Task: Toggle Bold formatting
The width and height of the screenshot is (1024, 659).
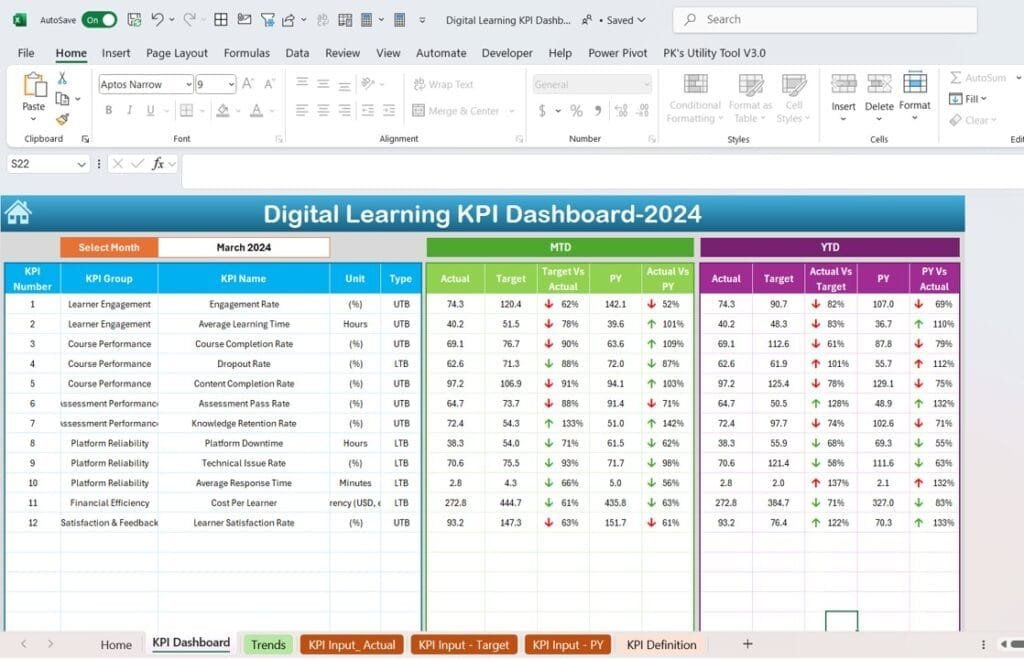Action: pyautogui.click(x=107, y=110)
